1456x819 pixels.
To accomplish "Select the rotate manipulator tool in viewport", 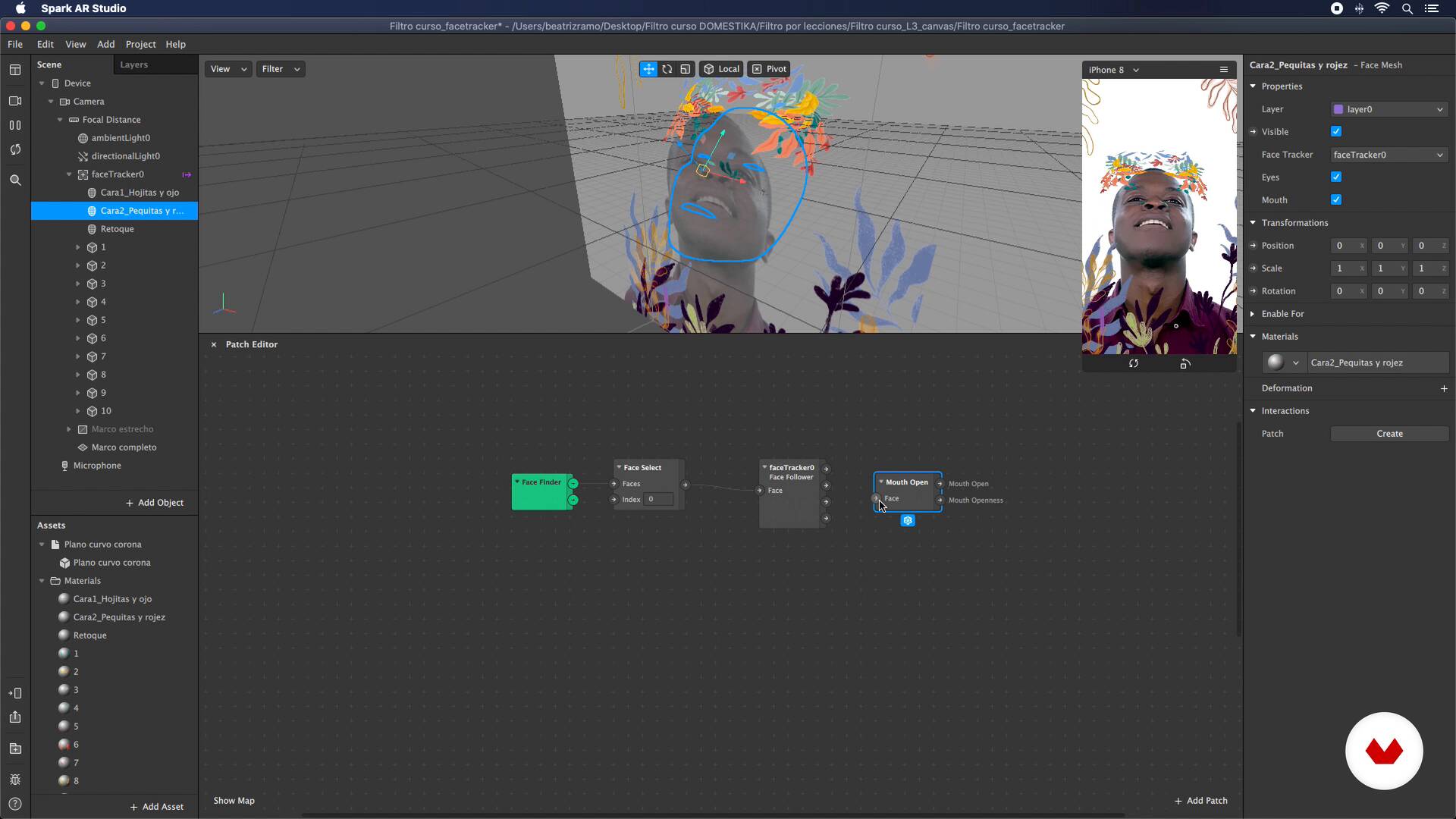I will [667, 69].
